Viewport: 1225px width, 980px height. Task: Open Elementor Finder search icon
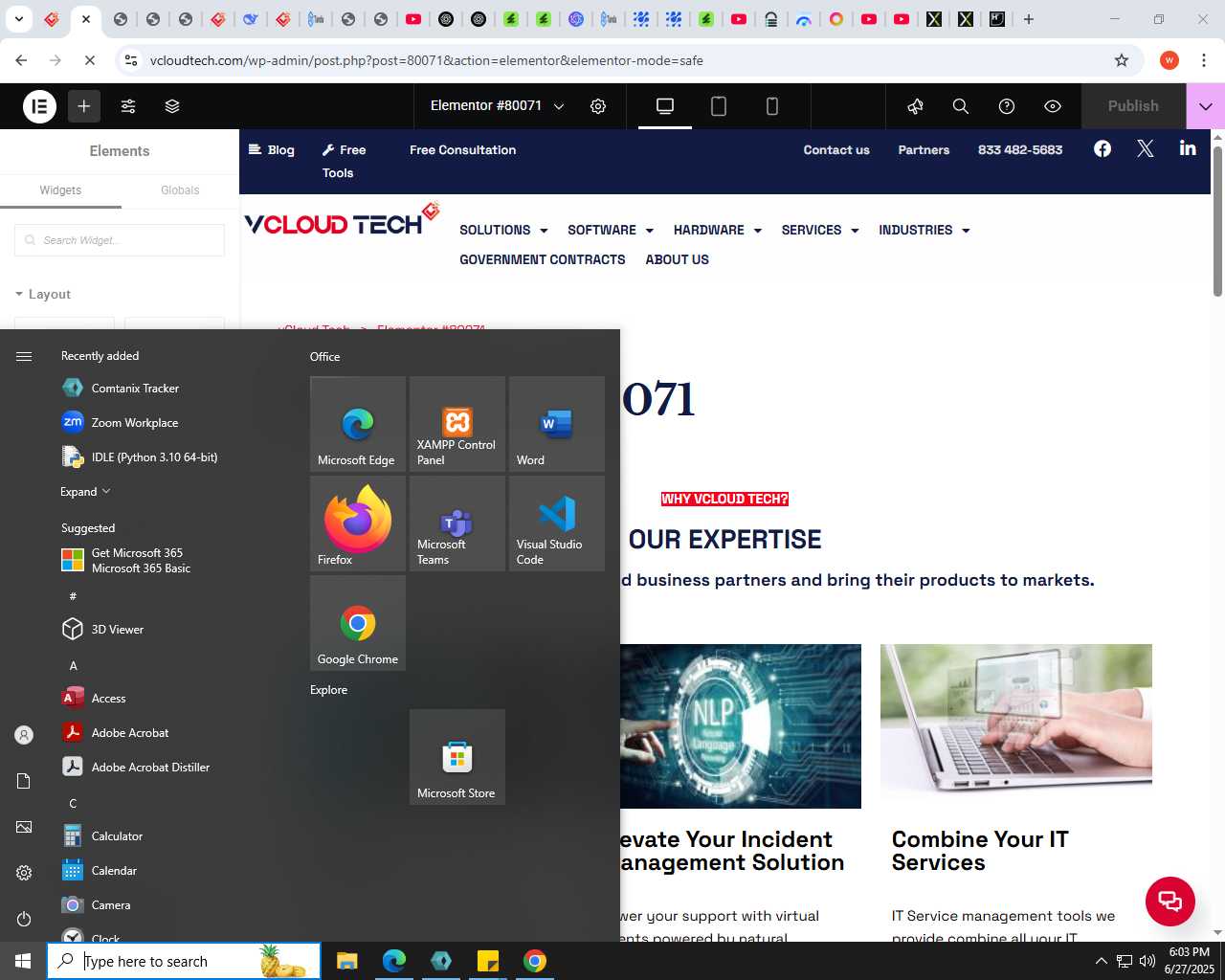coord(961,106)
